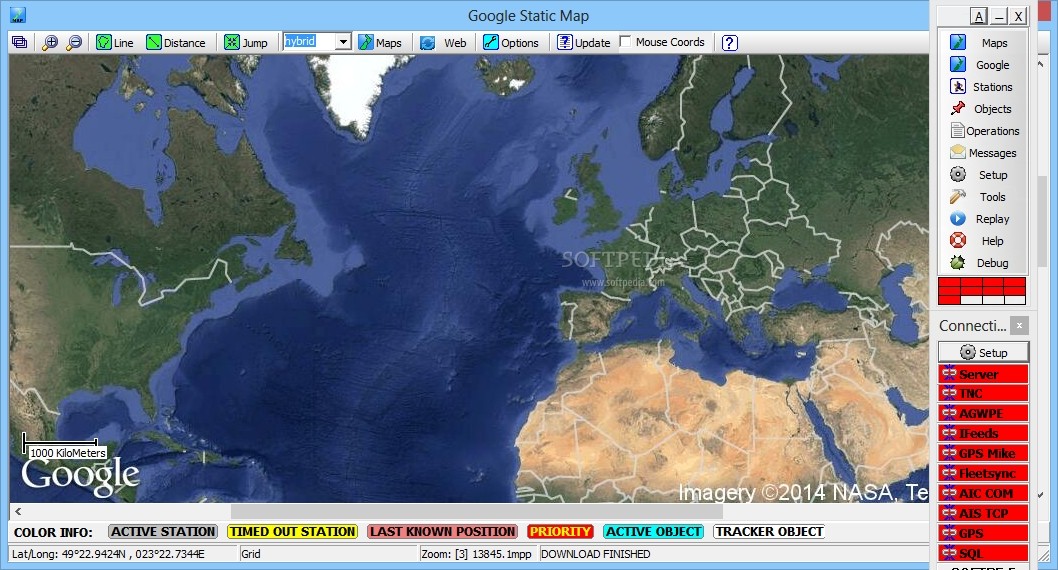Toggle the IFeeds connection

[983, 433]
